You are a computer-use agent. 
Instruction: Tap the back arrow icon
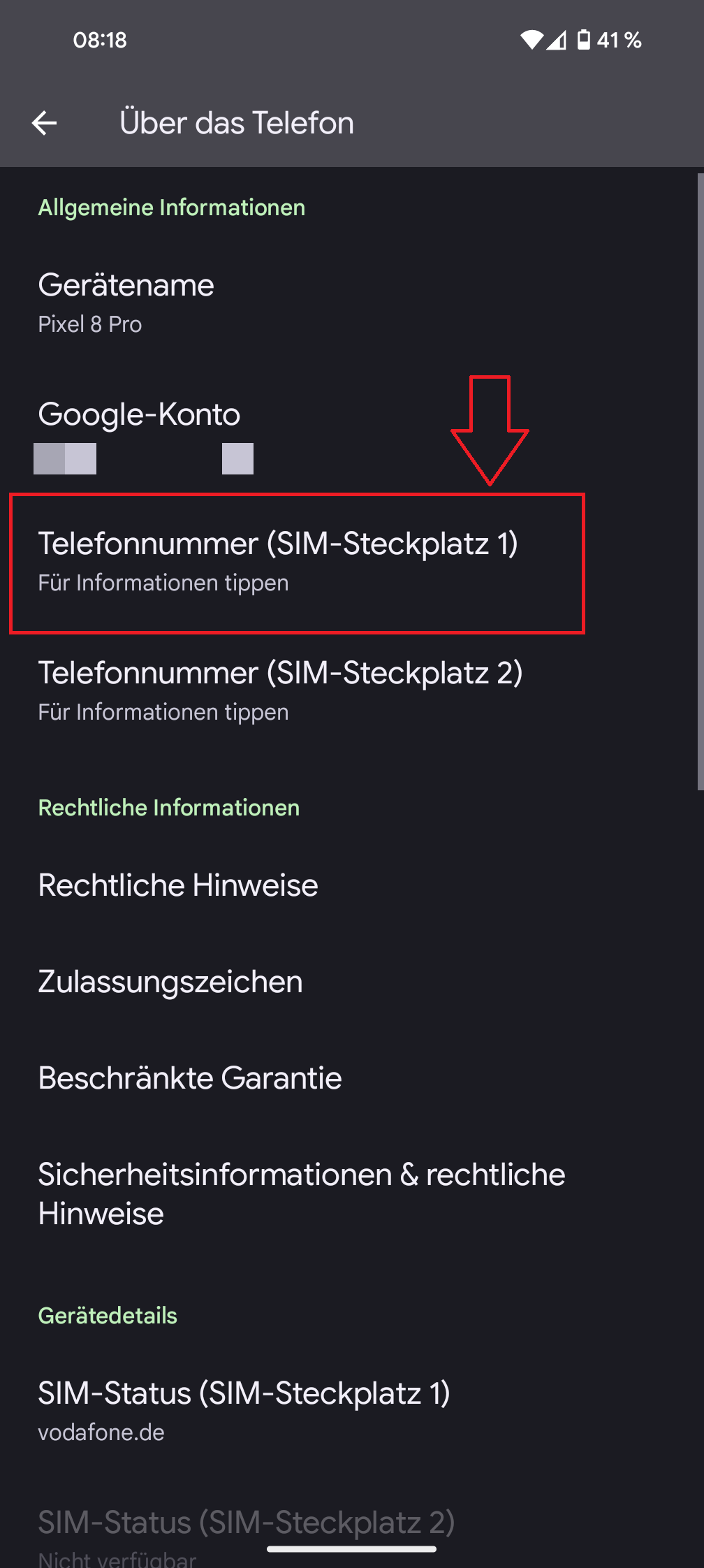point(44,123)
